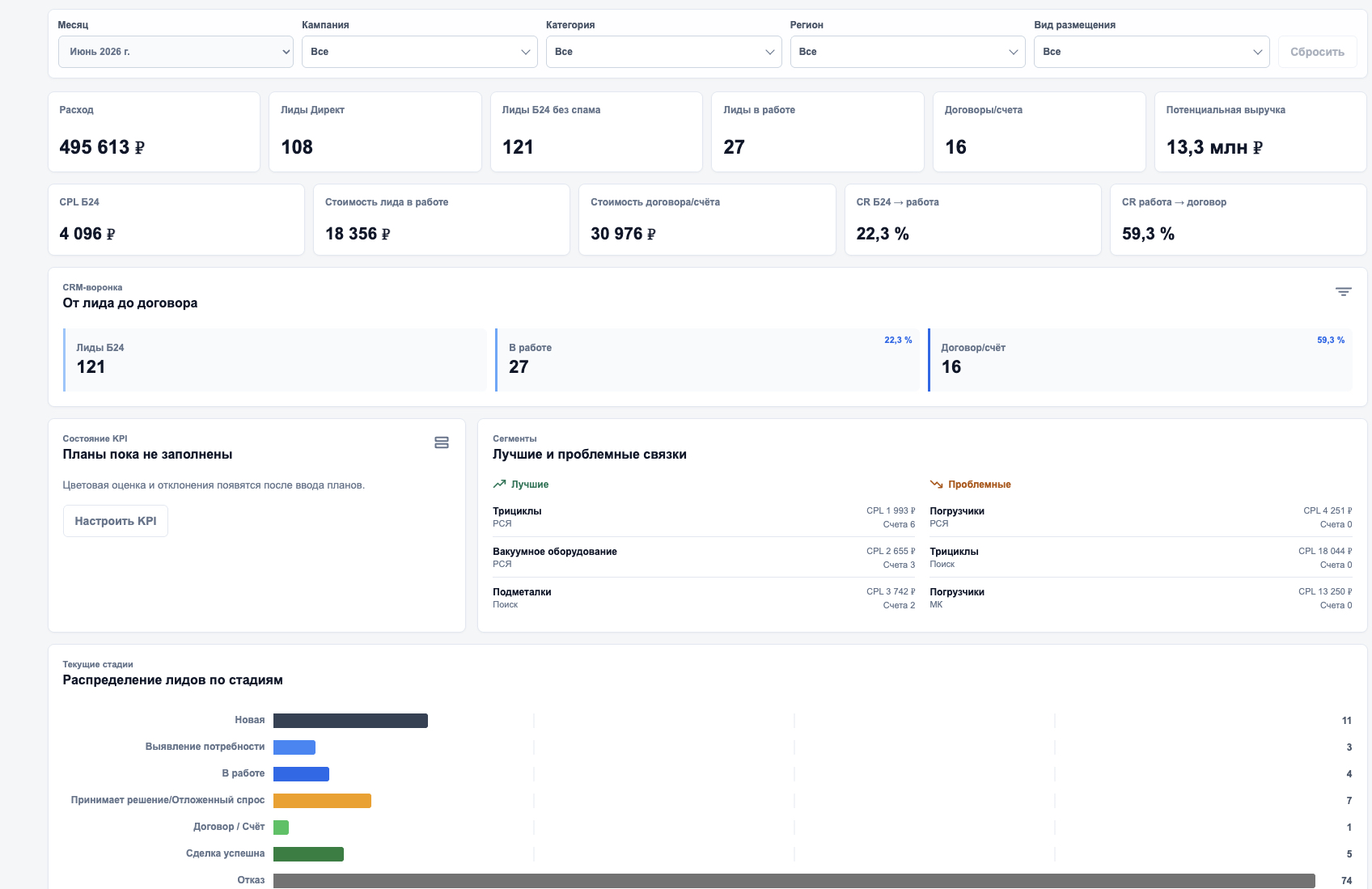Click the Лиды Б24 funnel stage

pyautogui.click(x=275, y=360)
